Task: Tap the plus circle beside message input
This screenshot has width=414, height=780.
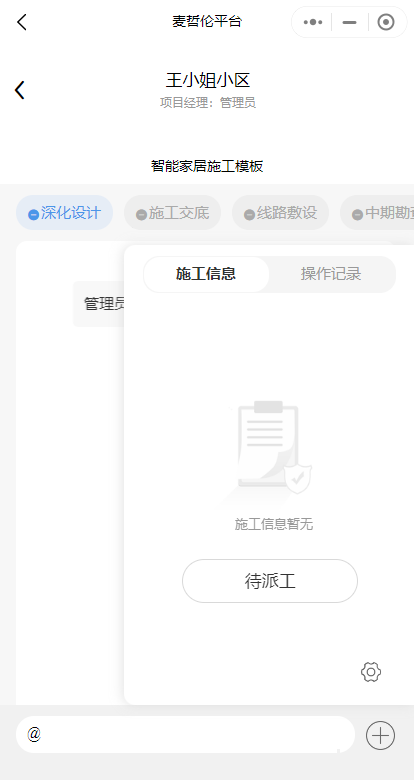Action: (x=380, y=735)
